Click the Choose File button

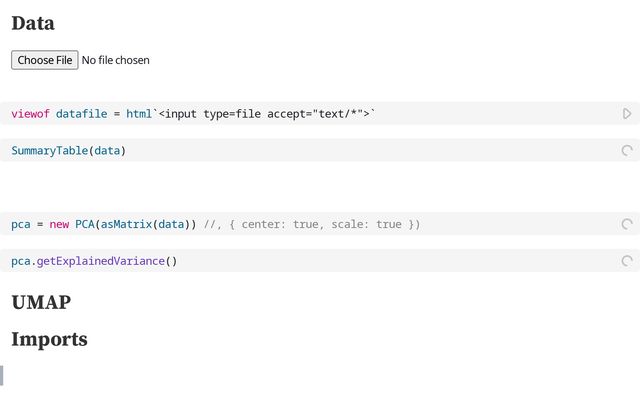tap(44, 60)
